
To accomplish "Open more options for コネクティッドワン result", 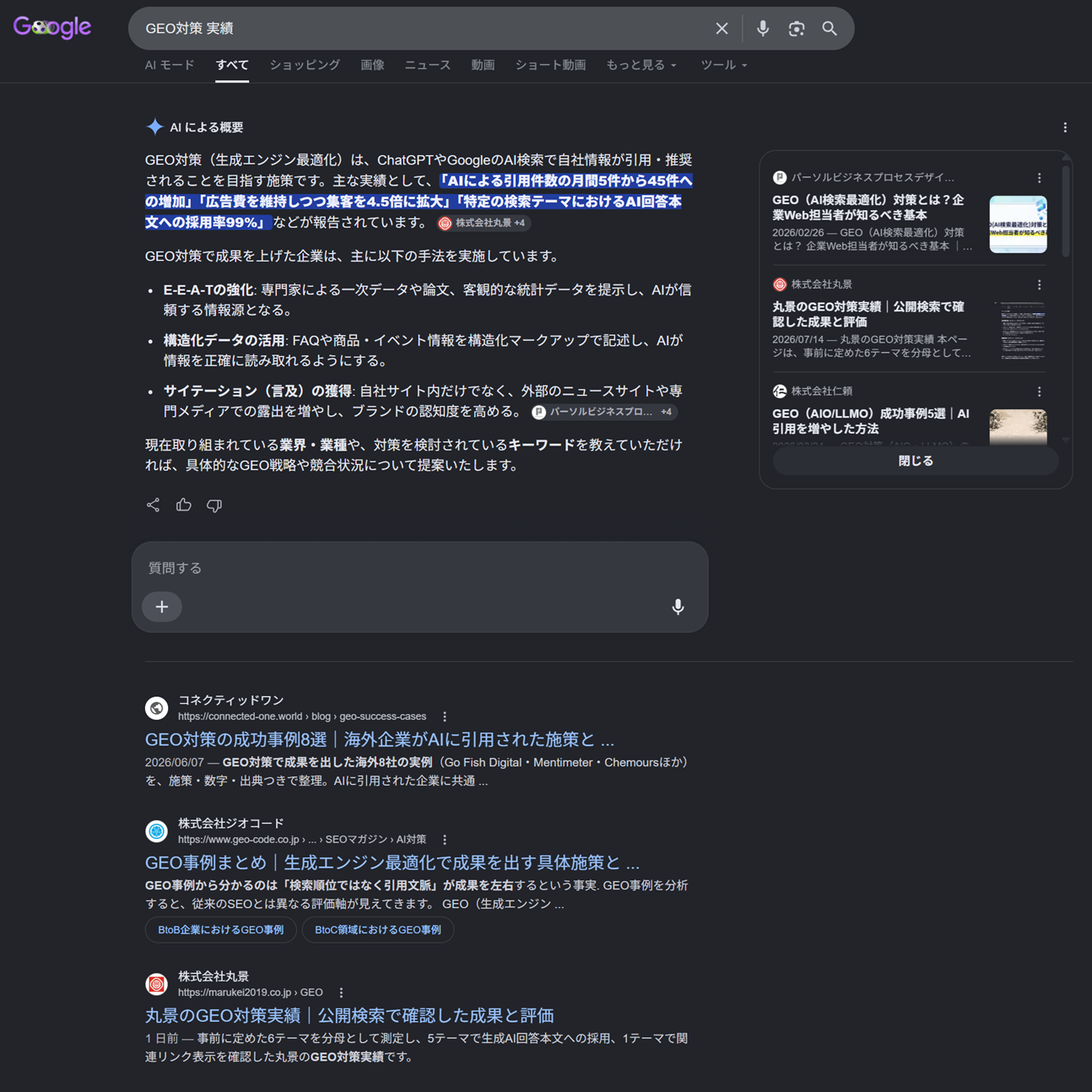I will click(x=445, y=716).
